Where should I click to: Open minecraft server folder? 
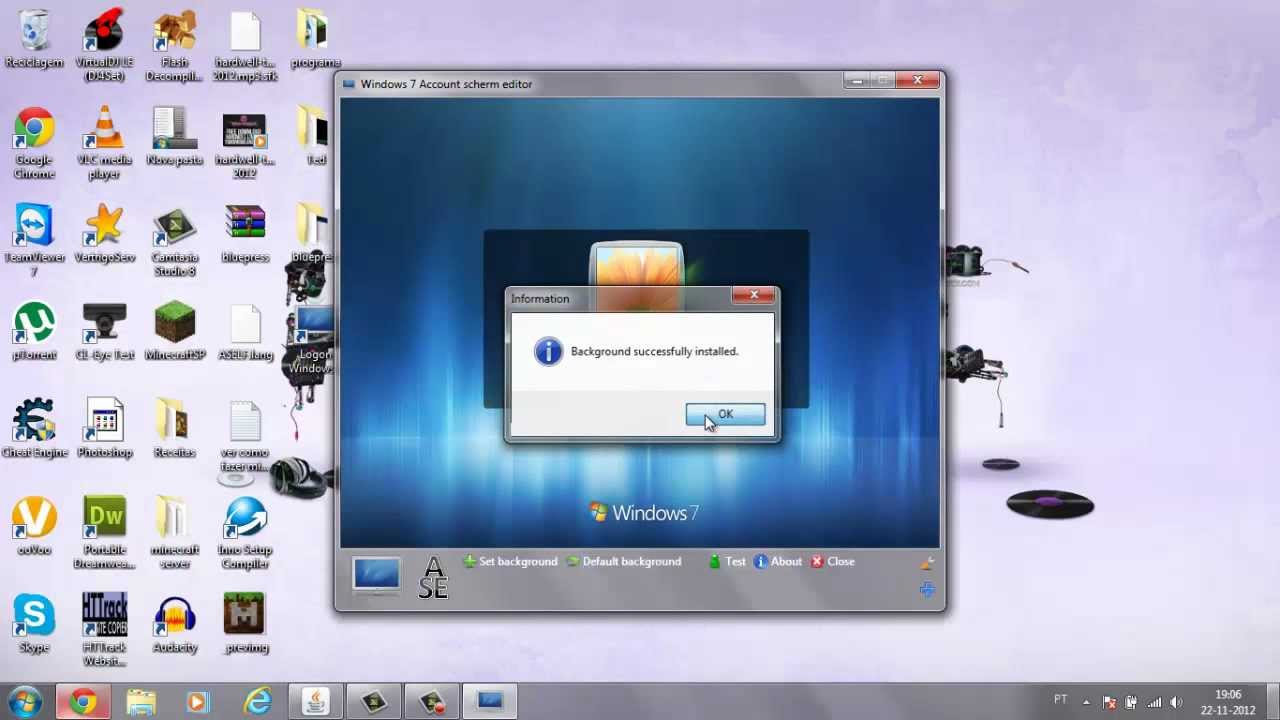click(x=175, y=533)
